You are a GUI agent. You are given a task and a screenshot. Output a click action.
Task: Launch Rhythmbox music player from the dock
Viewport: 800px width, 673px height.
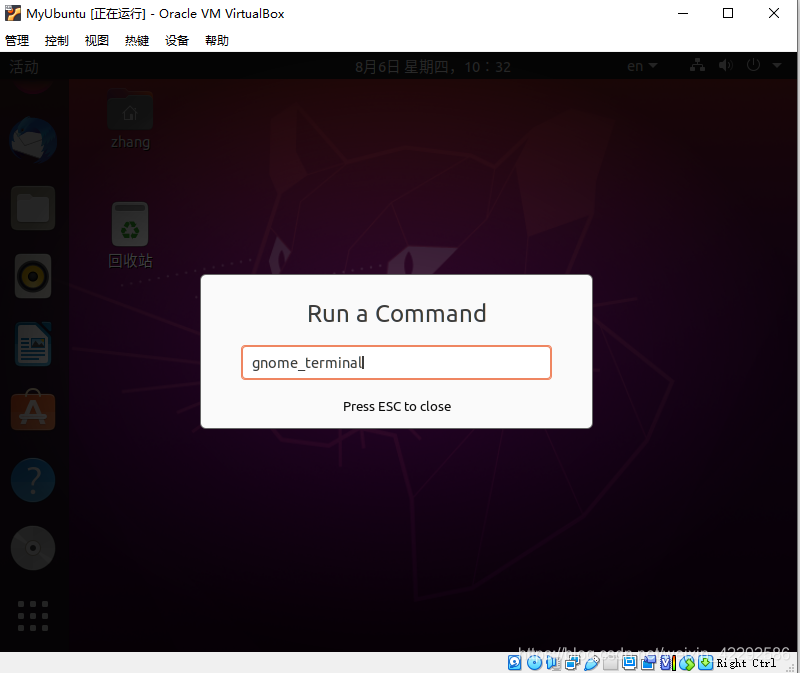(x=33, y=276)
